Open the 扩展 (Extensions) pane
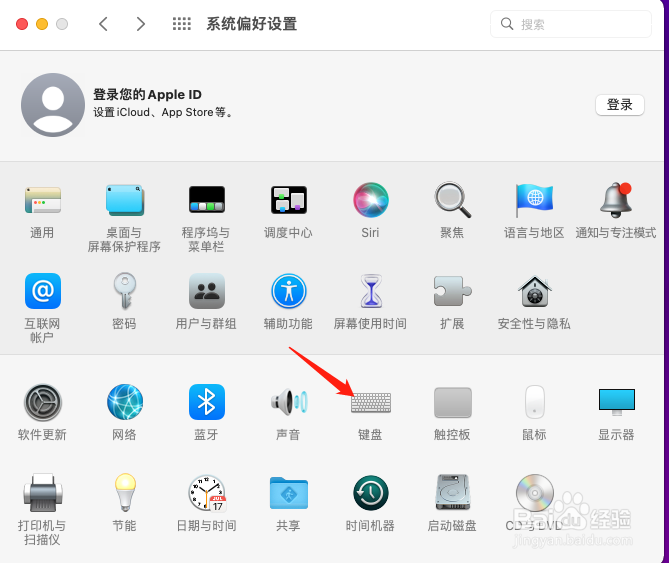The image size is (669, 563). pos(452,291)
